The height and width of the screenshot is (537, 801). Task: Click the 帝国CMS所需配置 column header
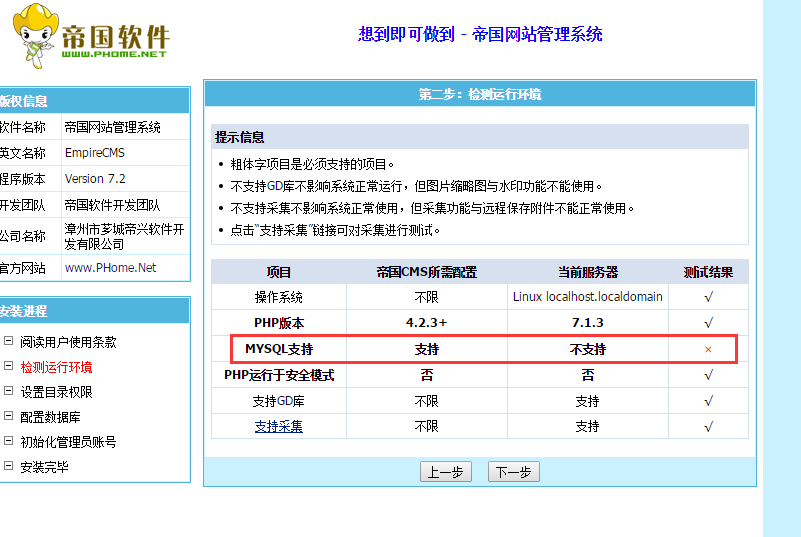click(427, 272)
